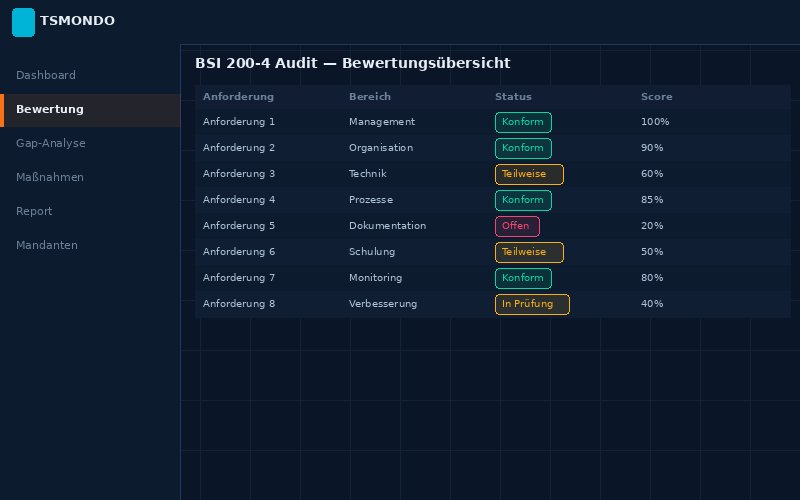This screenshot has width=800, height=500.
Task: Click the Management area cell
Action: [x=382, y=122]
